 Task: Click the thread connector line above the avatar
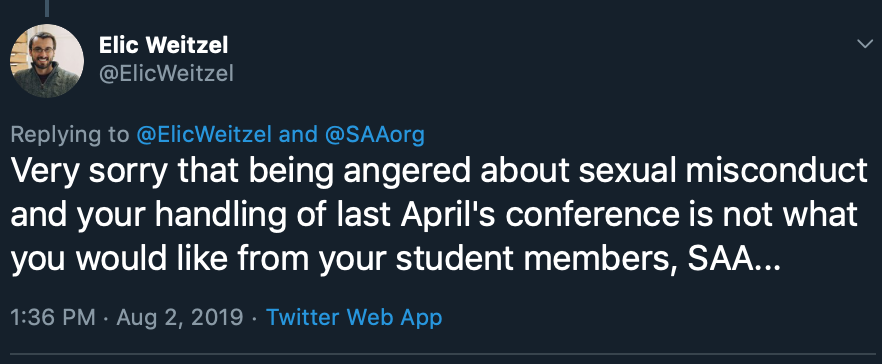tap(47, 8)
